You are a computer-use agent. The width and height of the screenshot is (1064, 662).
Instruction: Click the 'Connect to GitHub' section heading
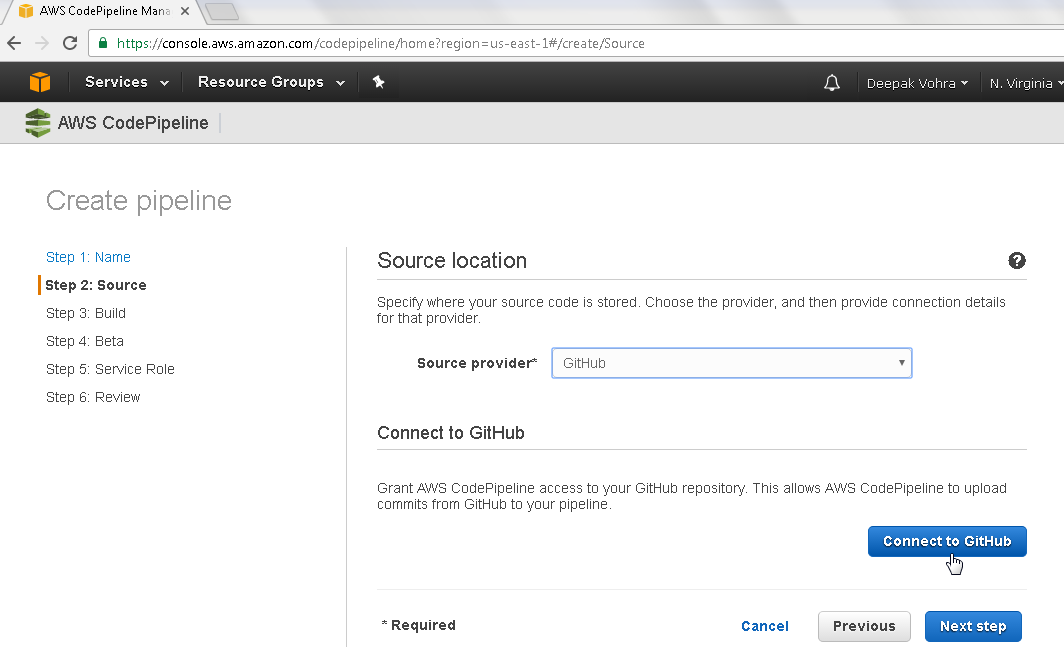[x=451, y=433]
